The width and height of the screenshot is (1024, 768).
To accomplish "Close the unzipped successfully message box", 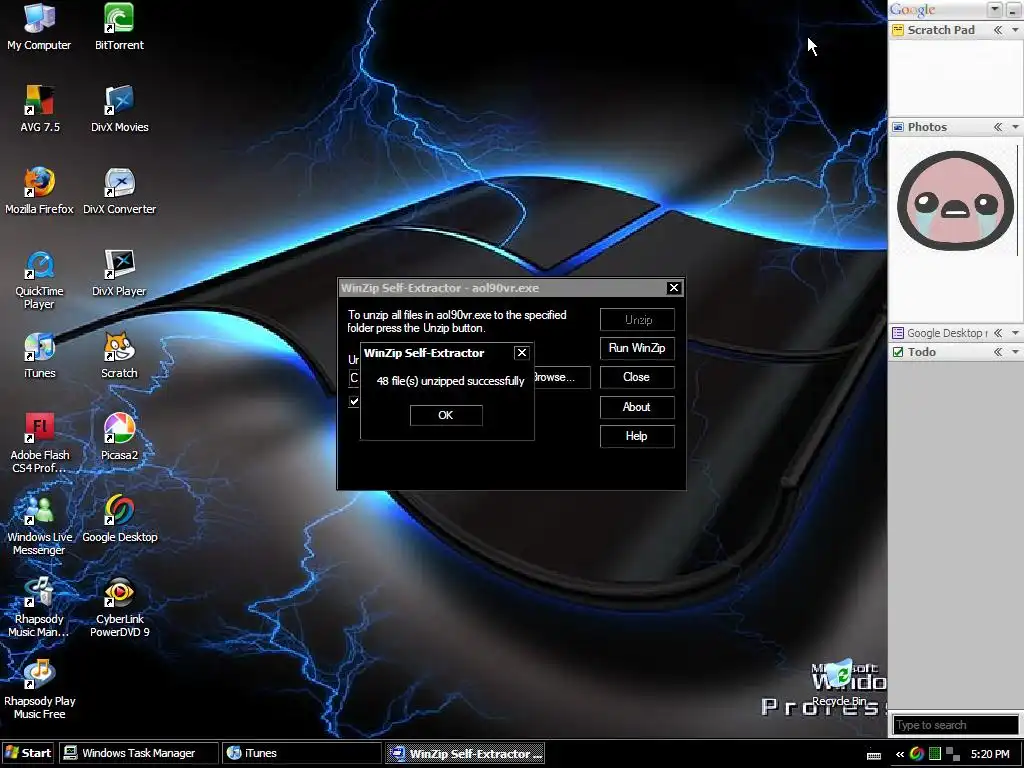I will 521,353.
